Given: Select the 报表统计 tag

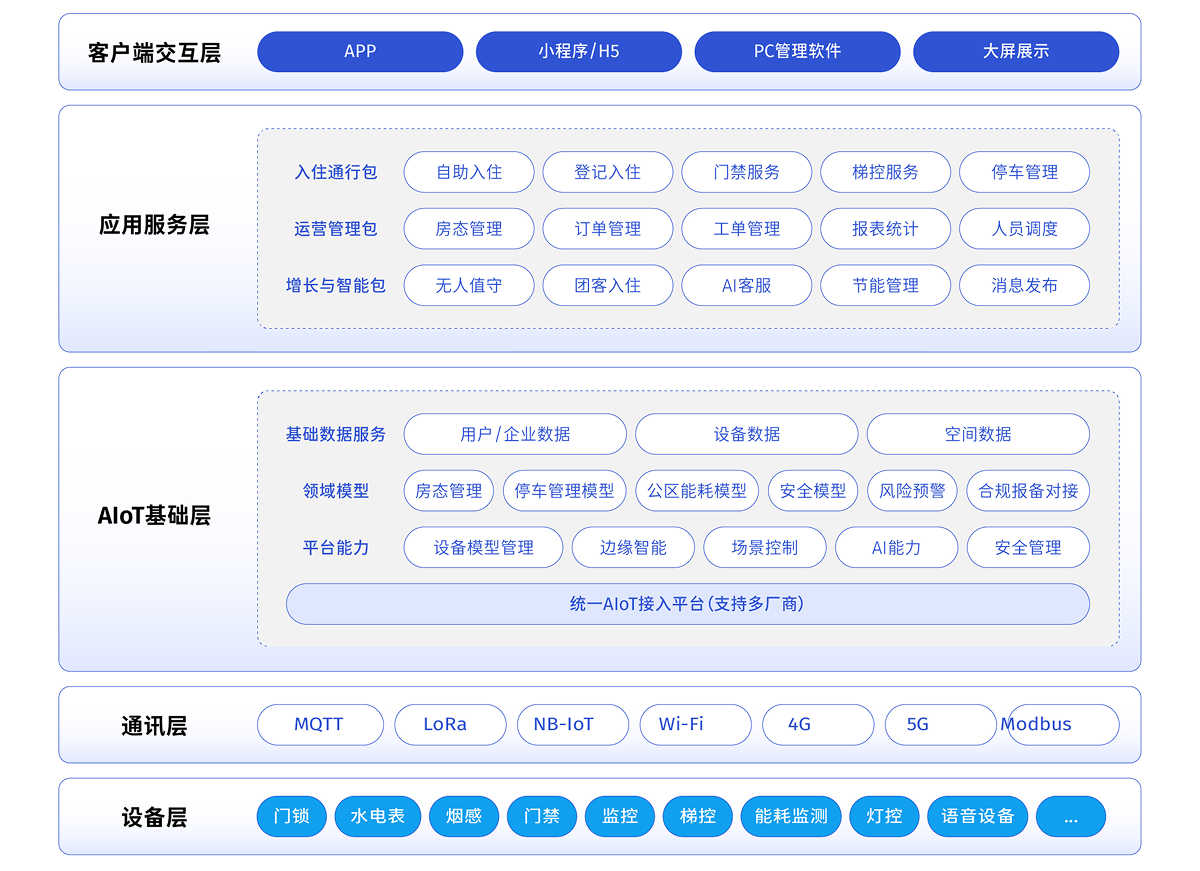Looking at the screenshot, I should [885, 229].
